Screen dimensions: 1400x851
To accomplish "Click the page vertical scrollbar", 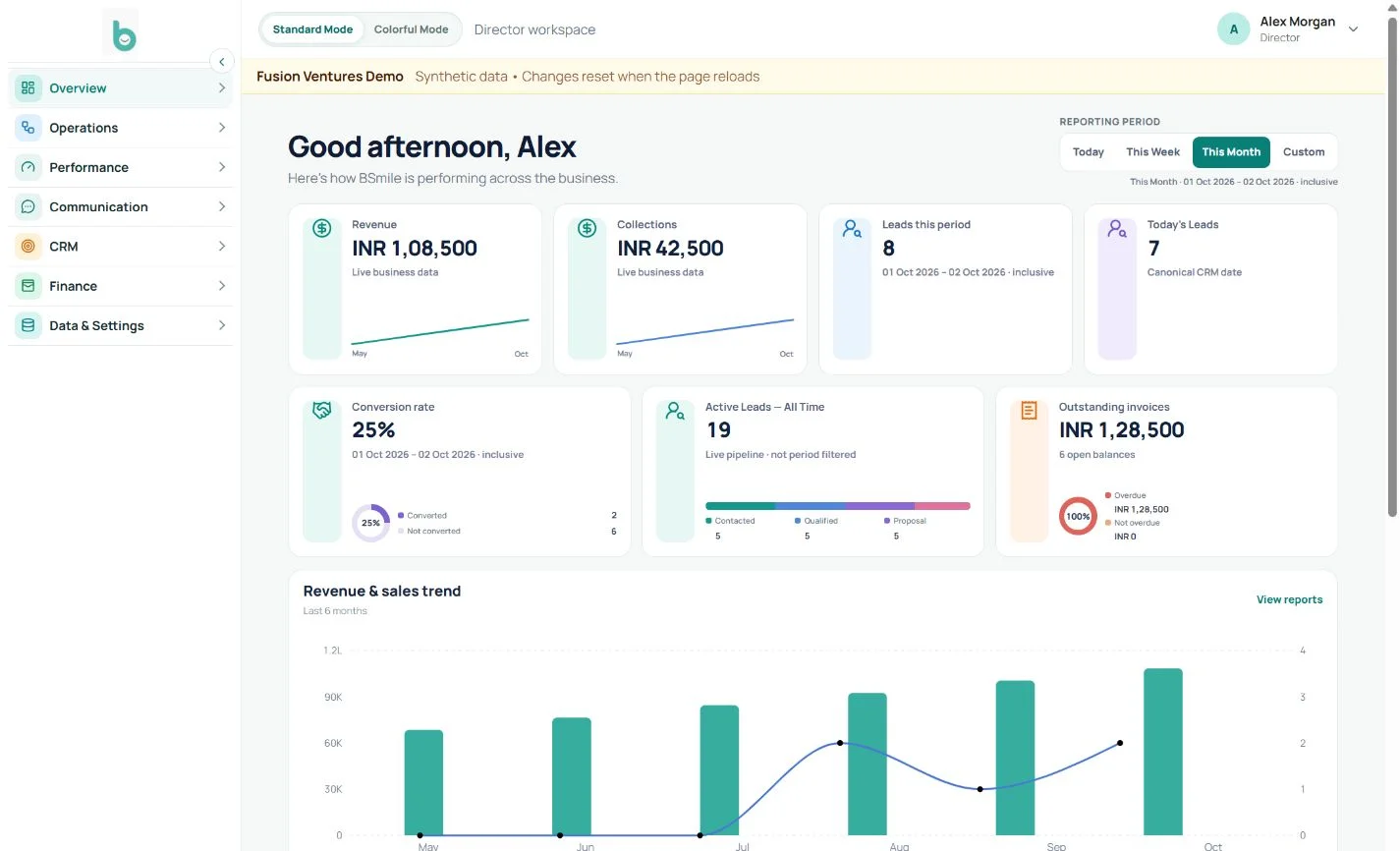I will (1392, 265).
